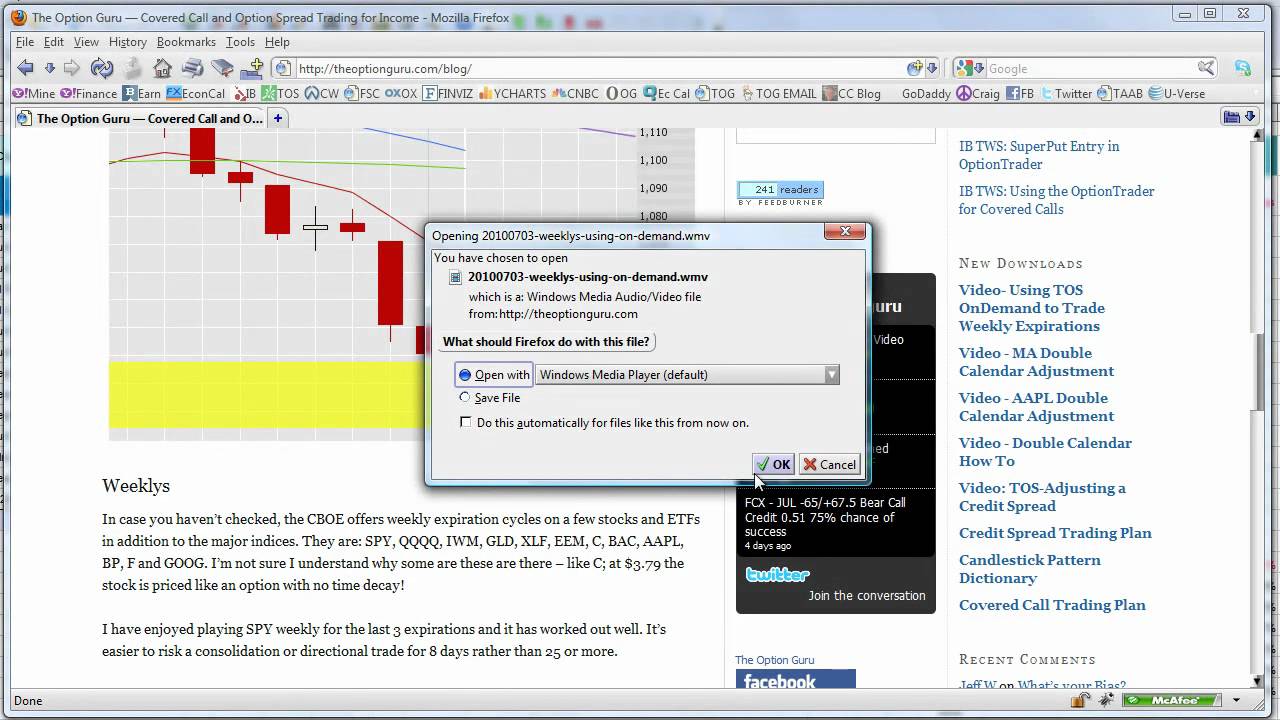Open Video - MA Double Calendar Adjustment link

[x=1036, y=362]
